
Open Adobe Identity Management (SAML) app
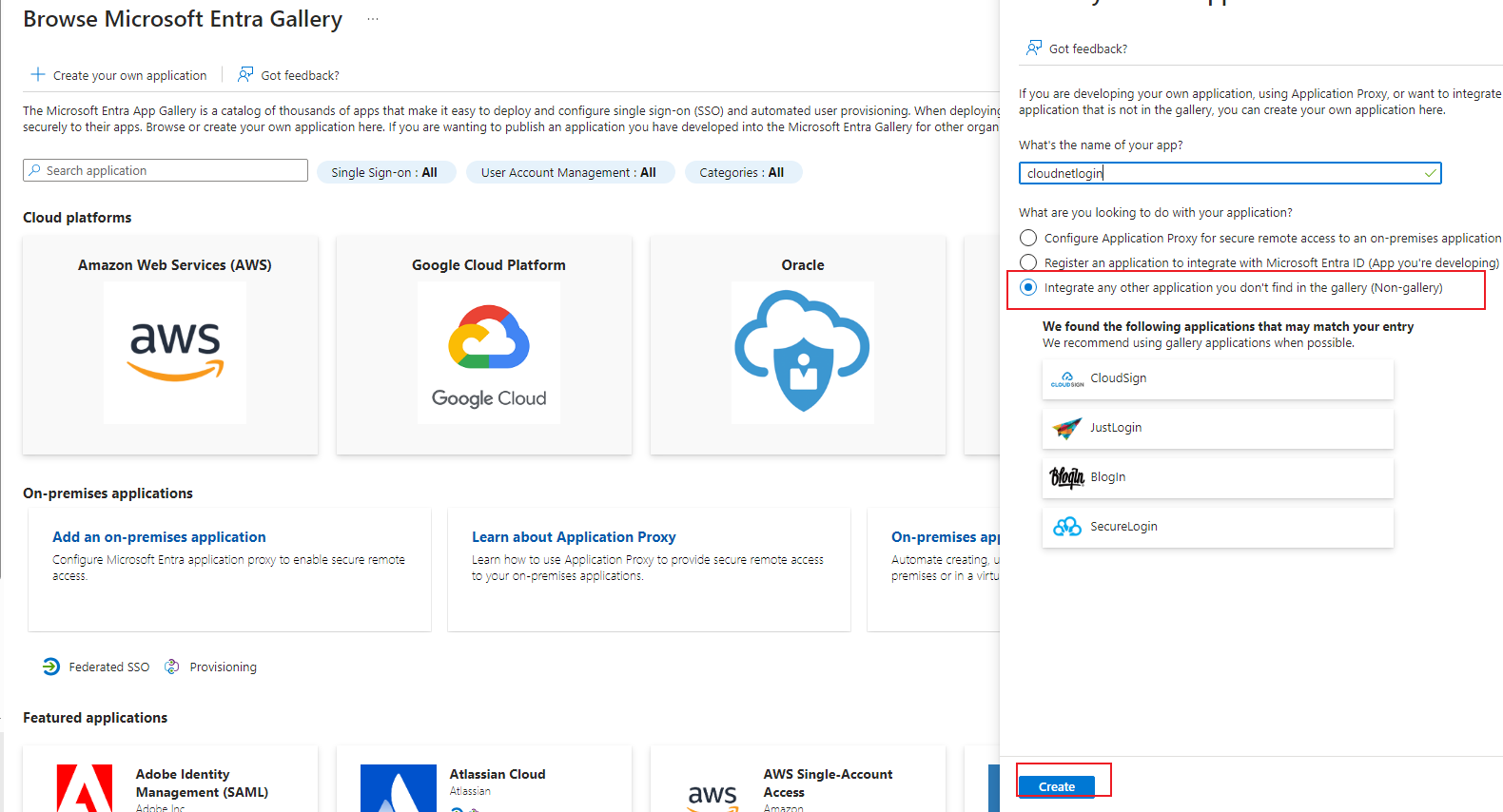click(202, 783)
